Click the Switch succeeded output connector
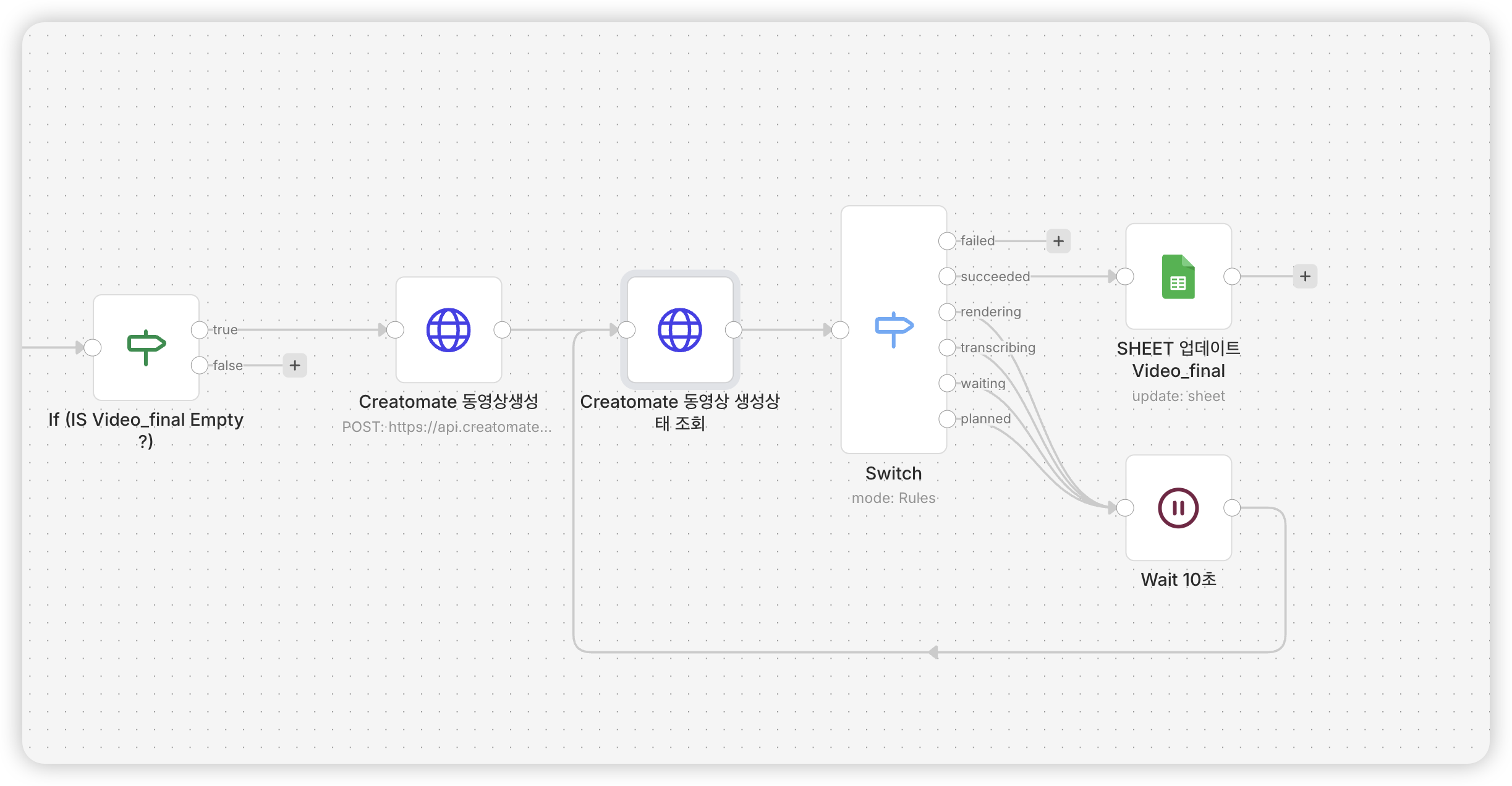This screenshot has height=786, width=1512. (x=947, y=276)
